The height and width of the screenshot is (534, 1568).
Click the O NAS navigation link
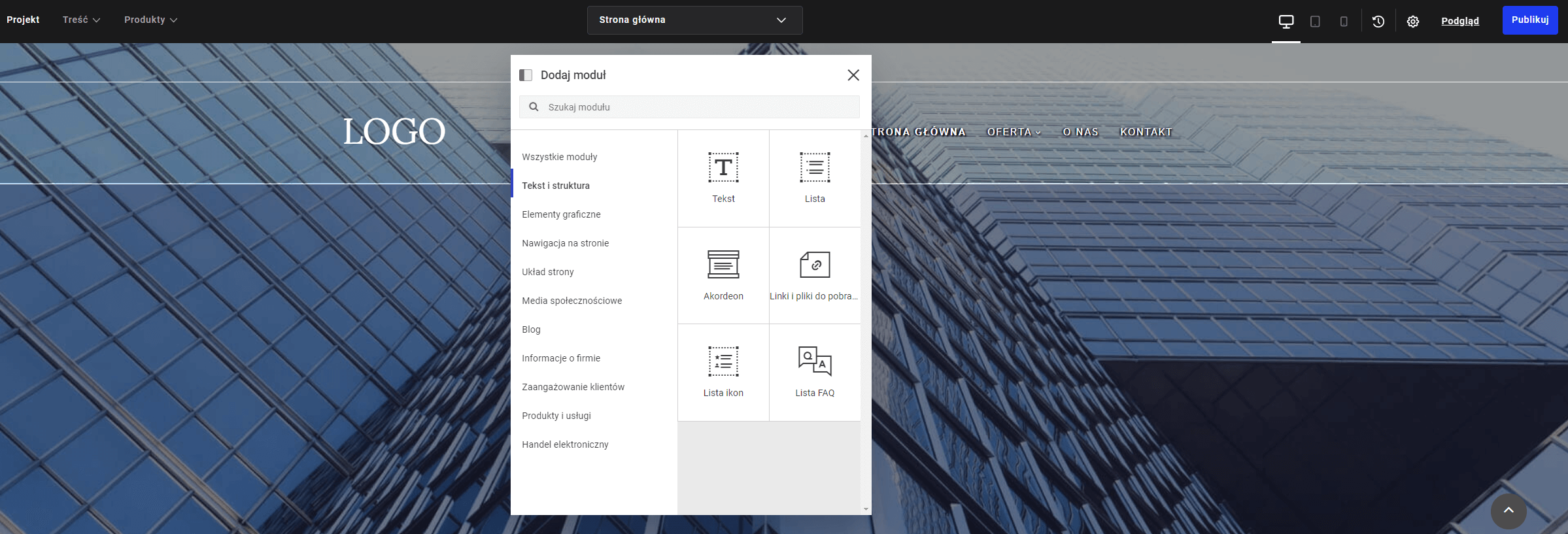(x=1081, y=132)
